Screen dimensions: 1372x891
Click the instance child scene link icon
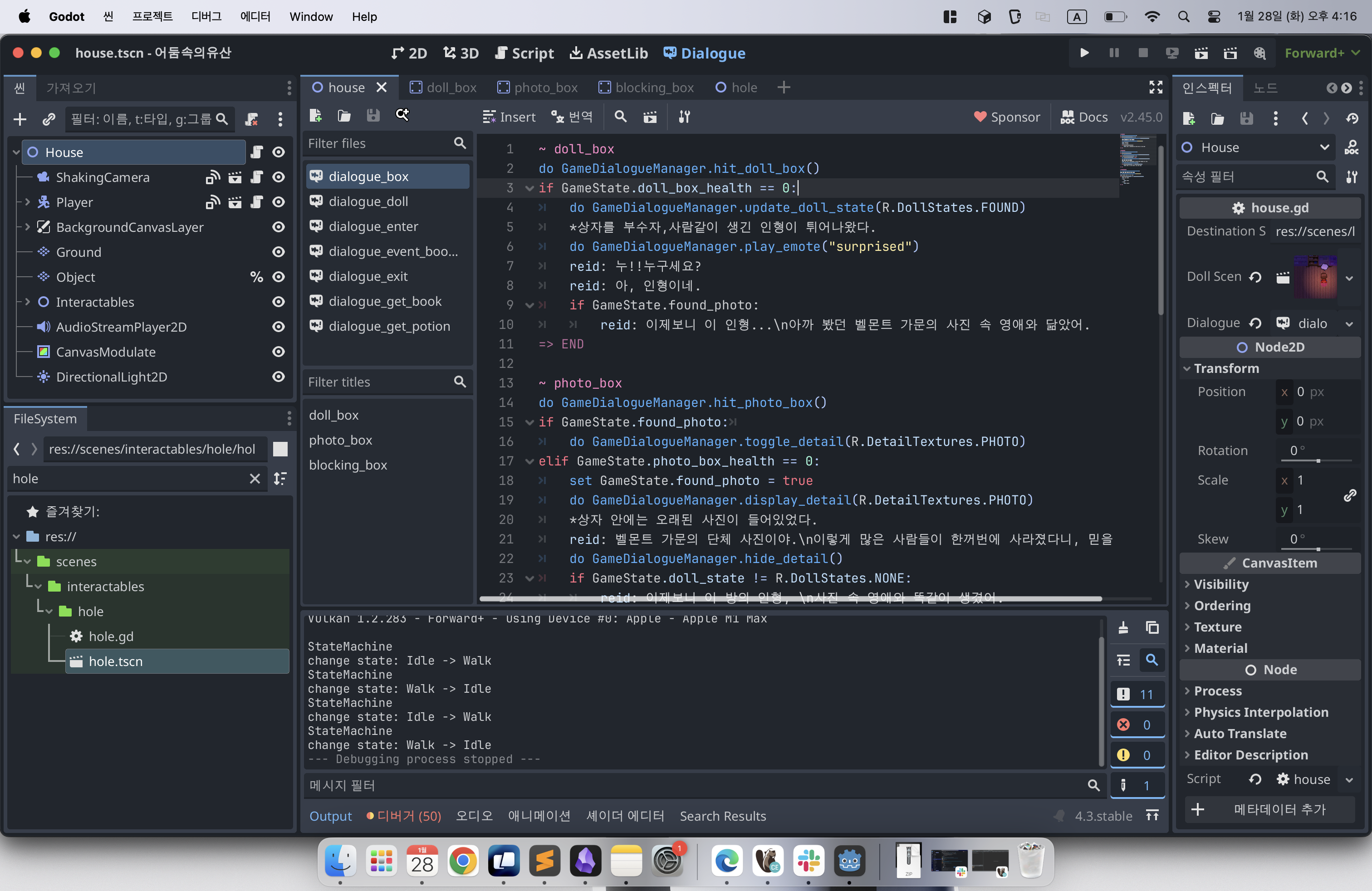[x=49, y=119]
